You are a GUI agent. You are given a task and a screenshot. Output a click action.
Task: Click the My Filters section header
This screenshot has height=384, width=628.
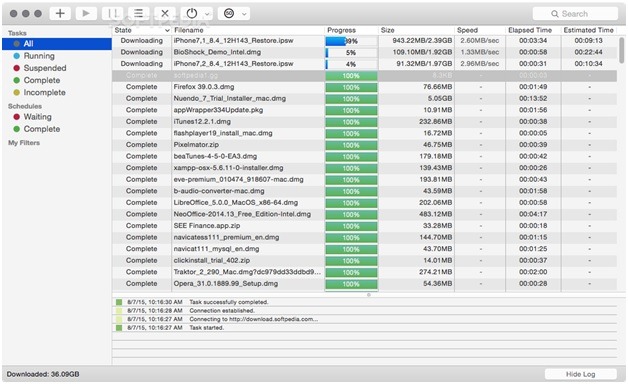pyautogui.click(x=24, y=143)
